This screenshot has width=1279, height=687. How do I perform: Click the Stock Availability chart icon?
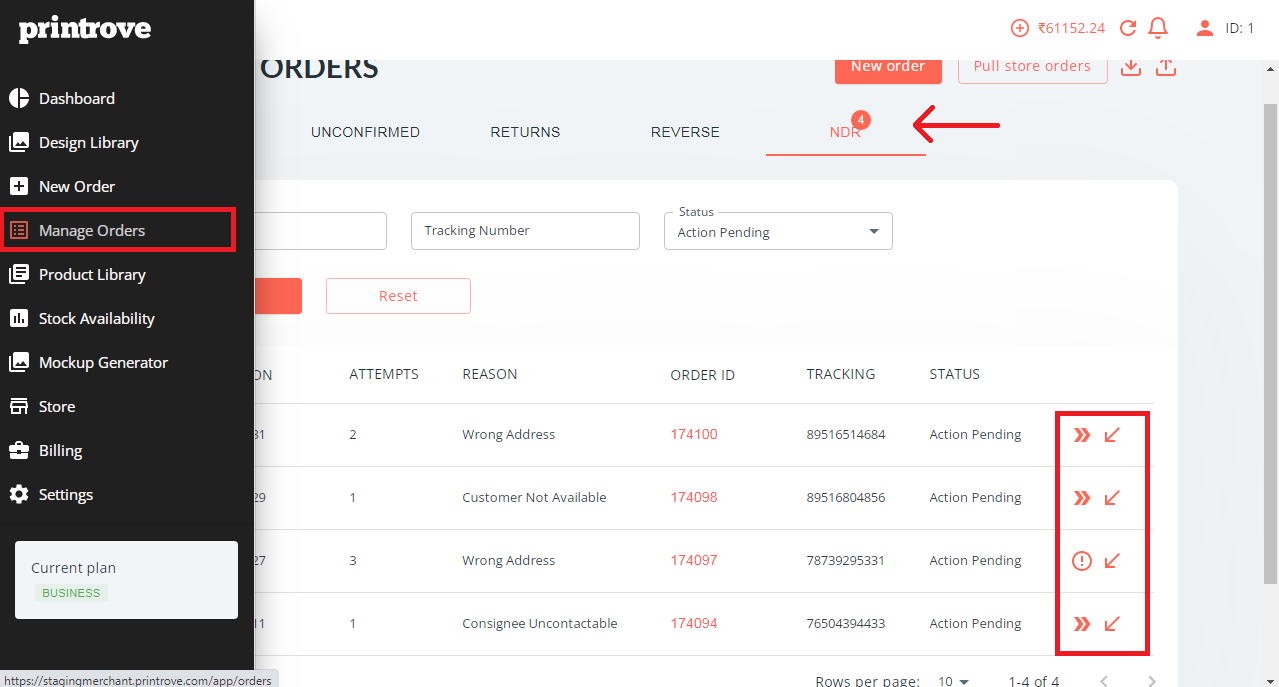(19, 318)
